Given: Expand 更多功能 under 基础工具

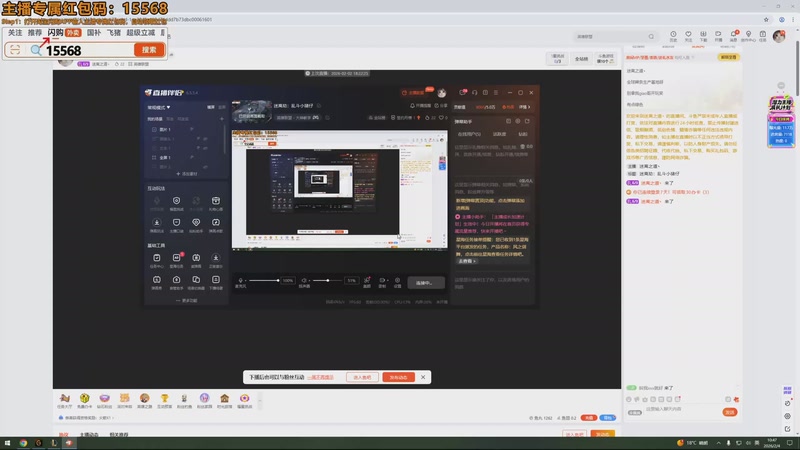Looking at the screenshot, I should coord(187,301).
